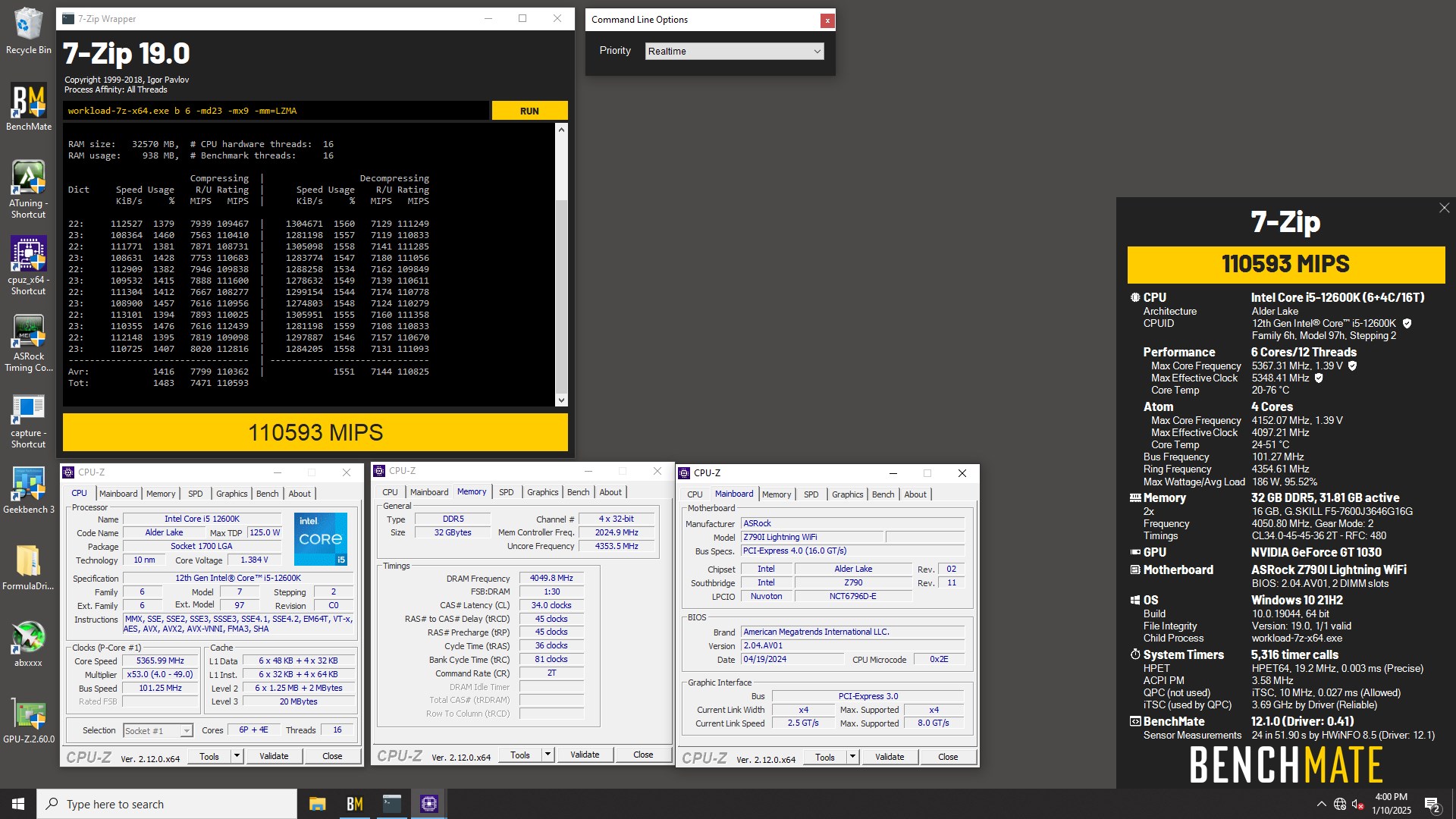
Task: Click Validate in the CPU-Z CPU window
Action: [x=274, y=756]
